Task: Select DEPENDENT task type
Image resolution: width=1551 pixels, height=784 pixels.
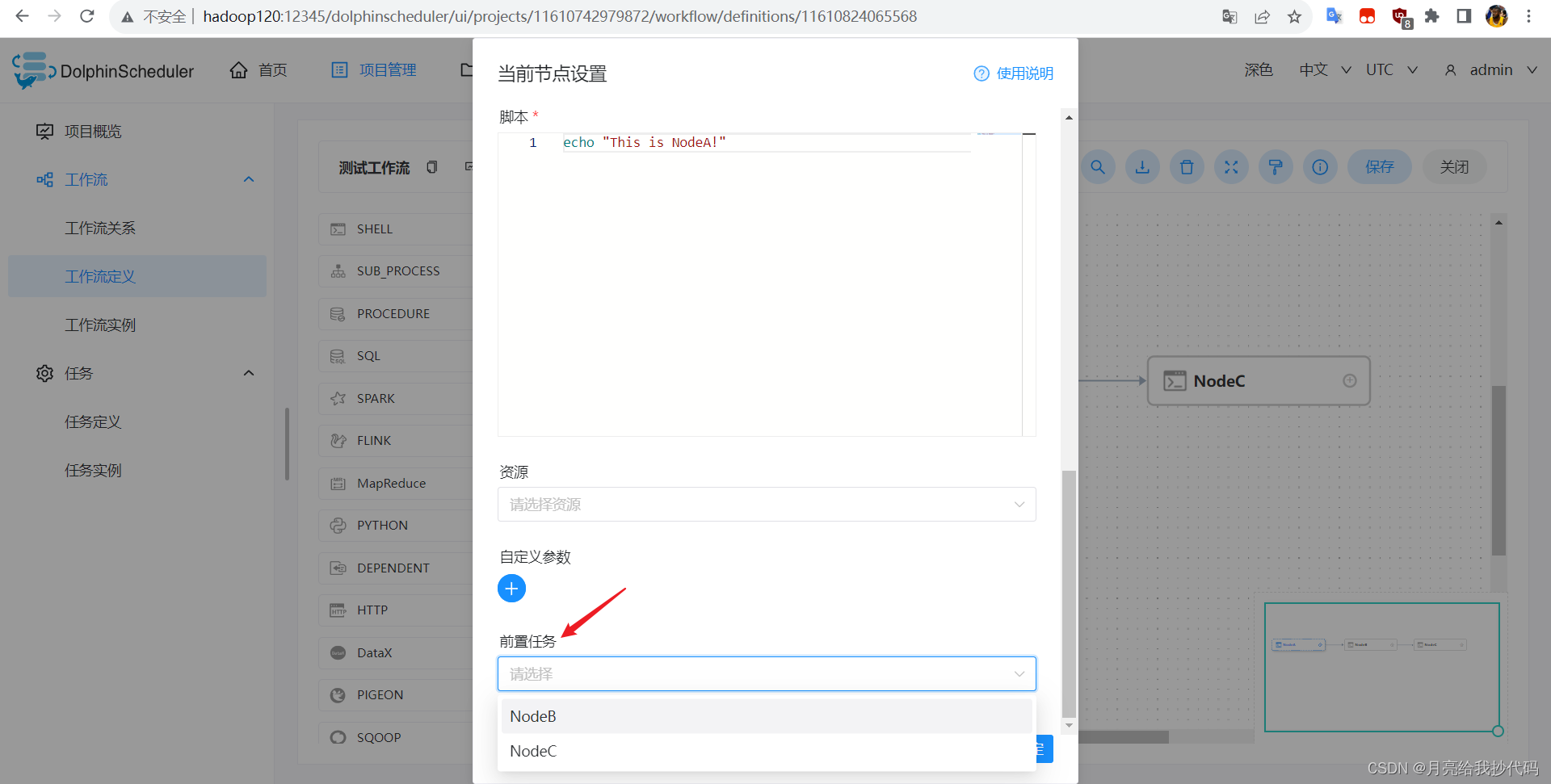Action: [x=396, y=568]
